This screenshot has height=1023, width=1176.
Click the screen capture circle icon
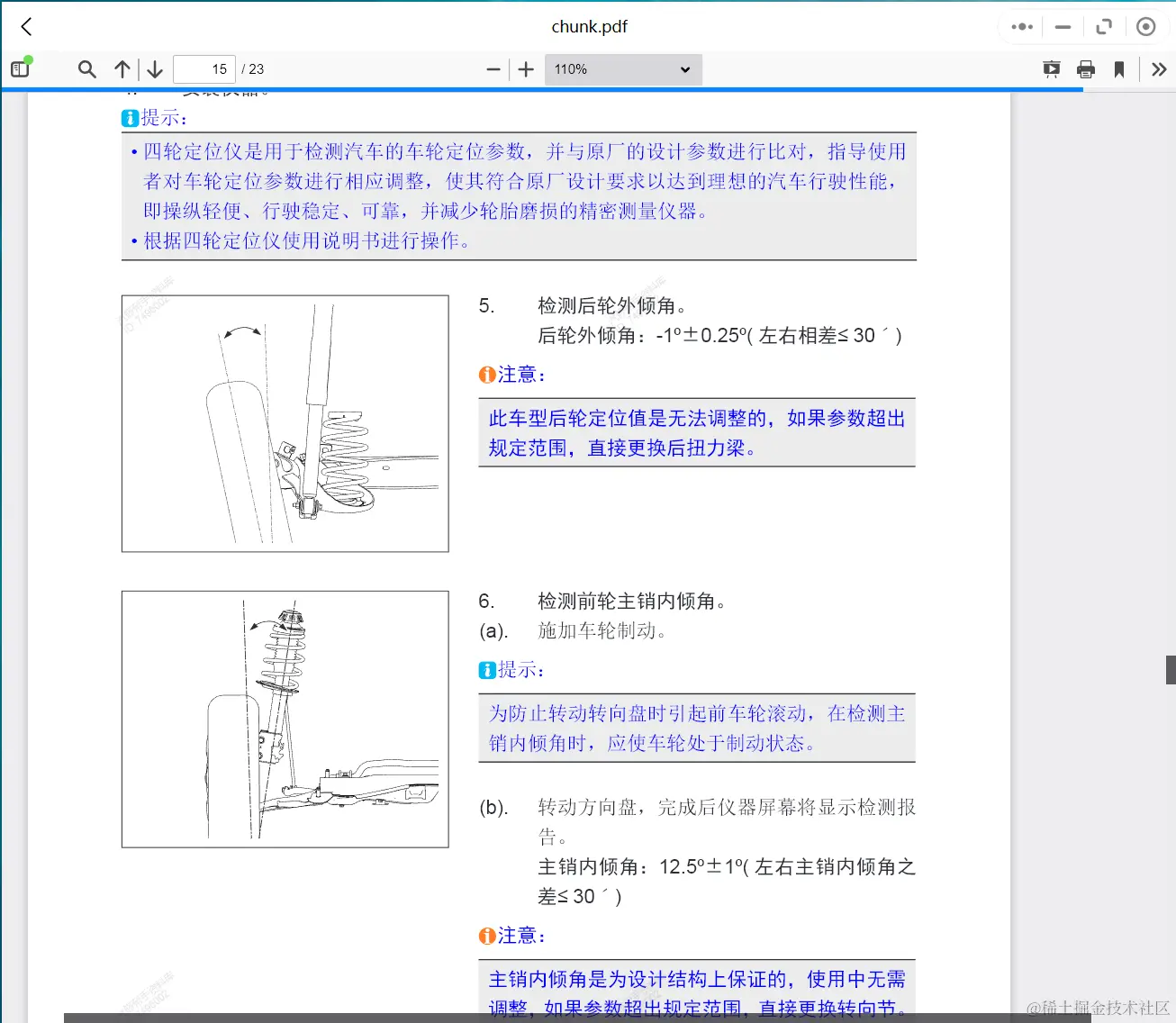1145,26
